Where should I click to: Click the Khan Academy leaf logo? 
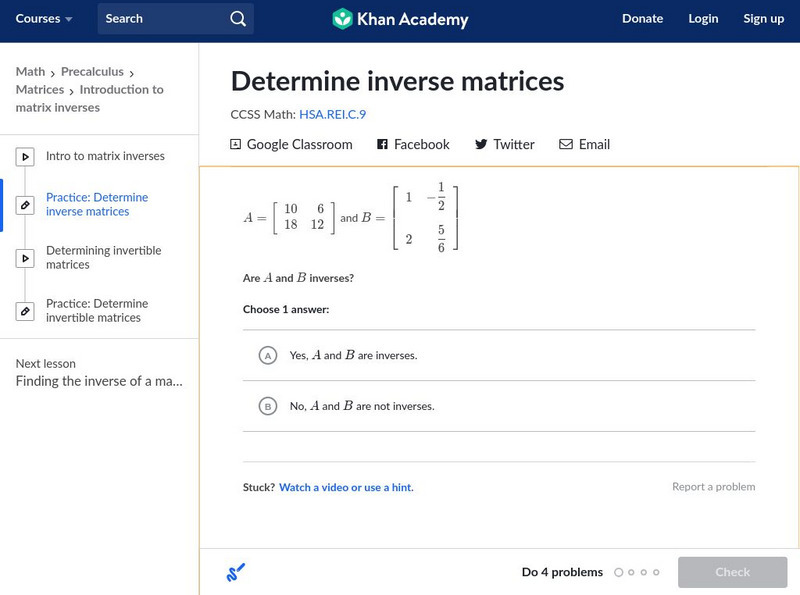(x=343, y=19)
